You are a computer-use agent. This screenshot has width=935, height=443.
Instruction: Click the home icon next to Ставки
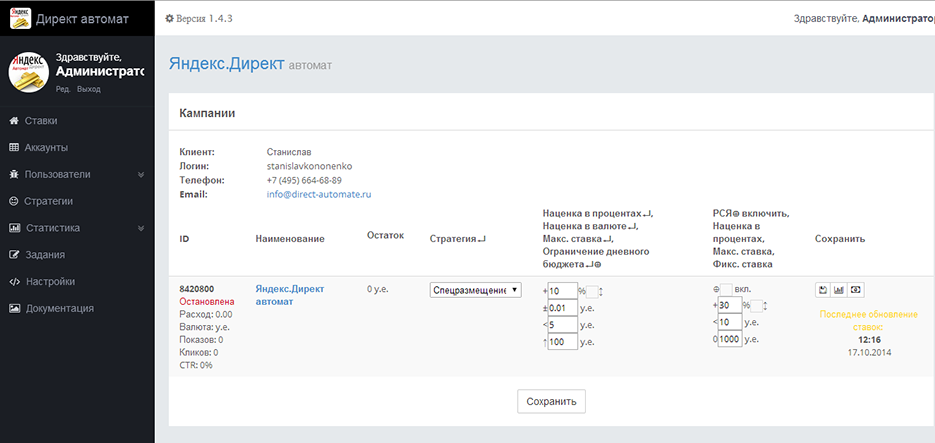point(14,121)
